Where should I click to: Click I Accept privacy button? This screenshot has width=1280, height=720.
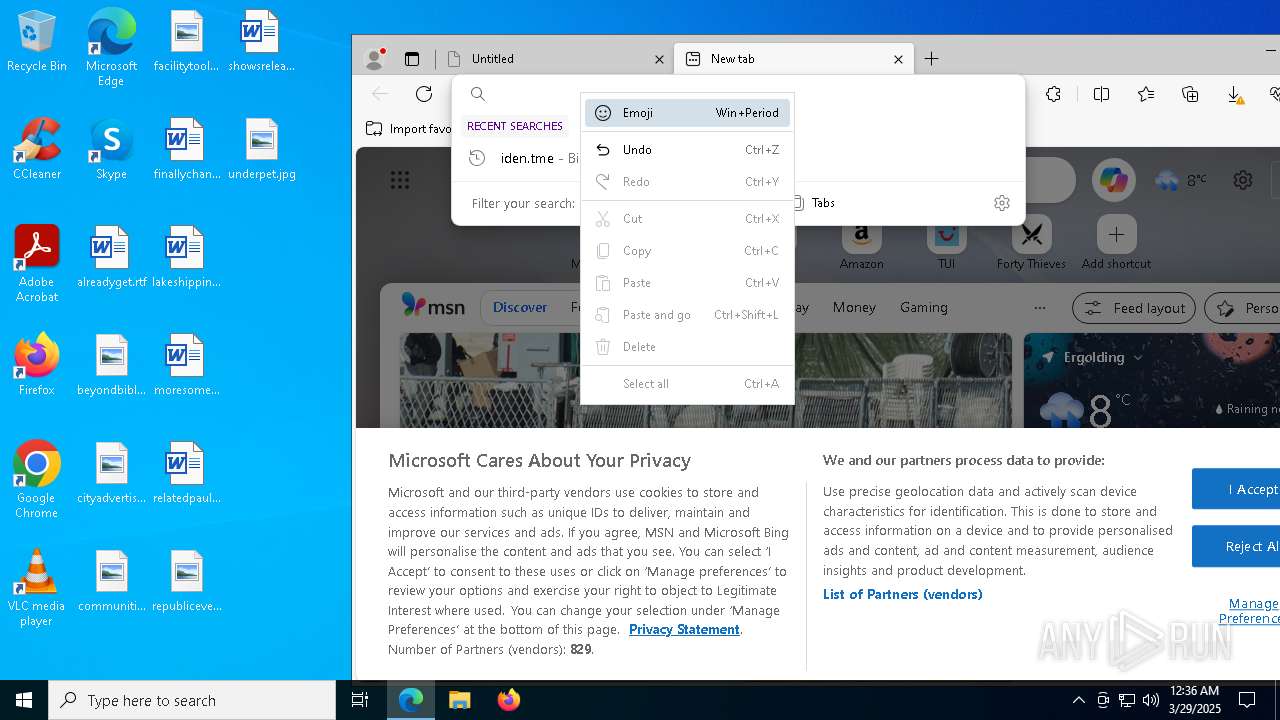pos(1236,489)
